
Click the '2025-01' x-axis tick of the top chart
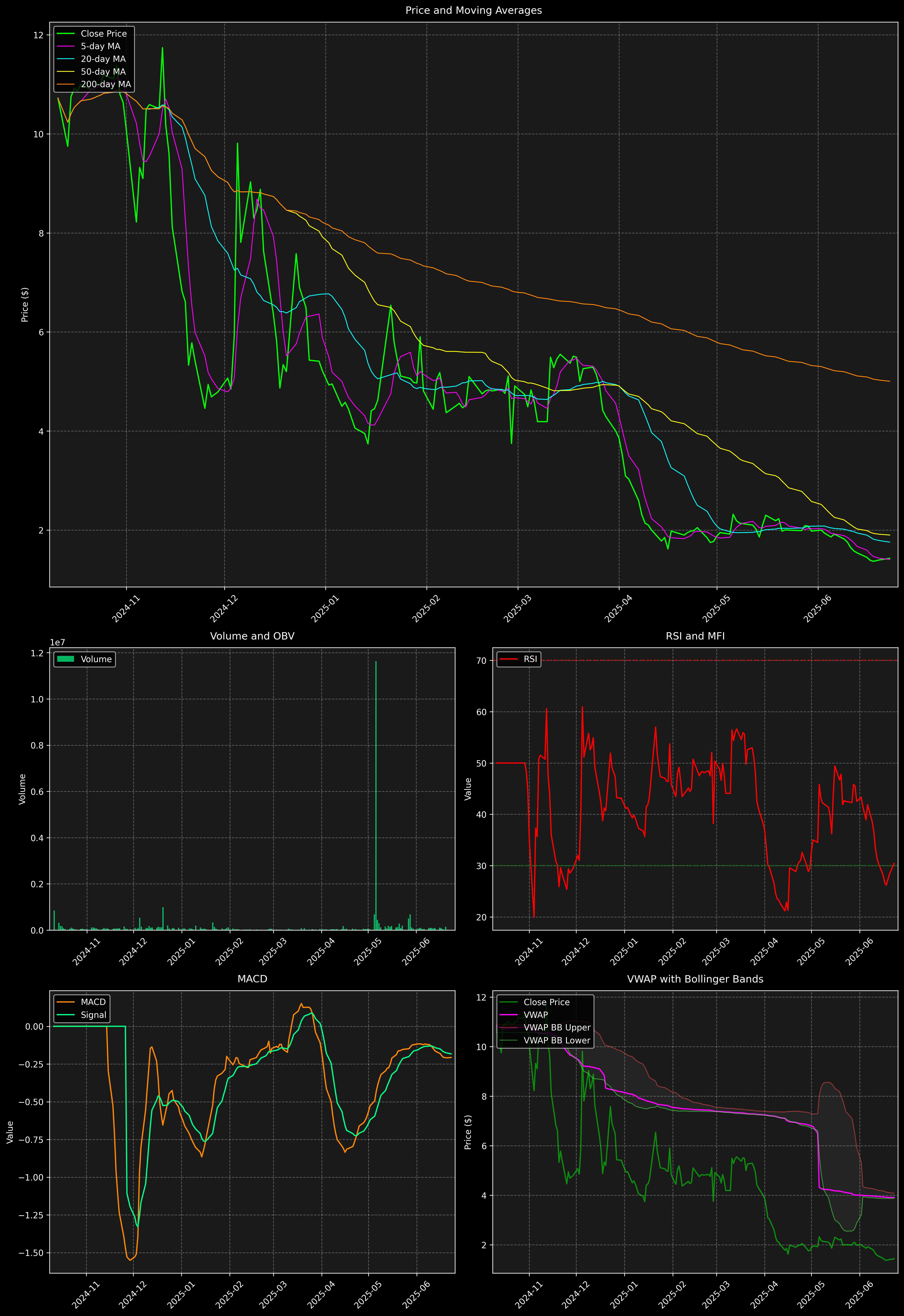325,609
